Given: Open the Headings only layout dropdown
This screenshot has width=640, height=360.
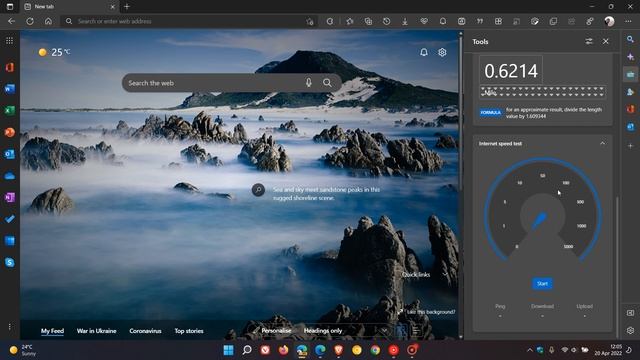Looking at the screenshot, I should 345,331.
